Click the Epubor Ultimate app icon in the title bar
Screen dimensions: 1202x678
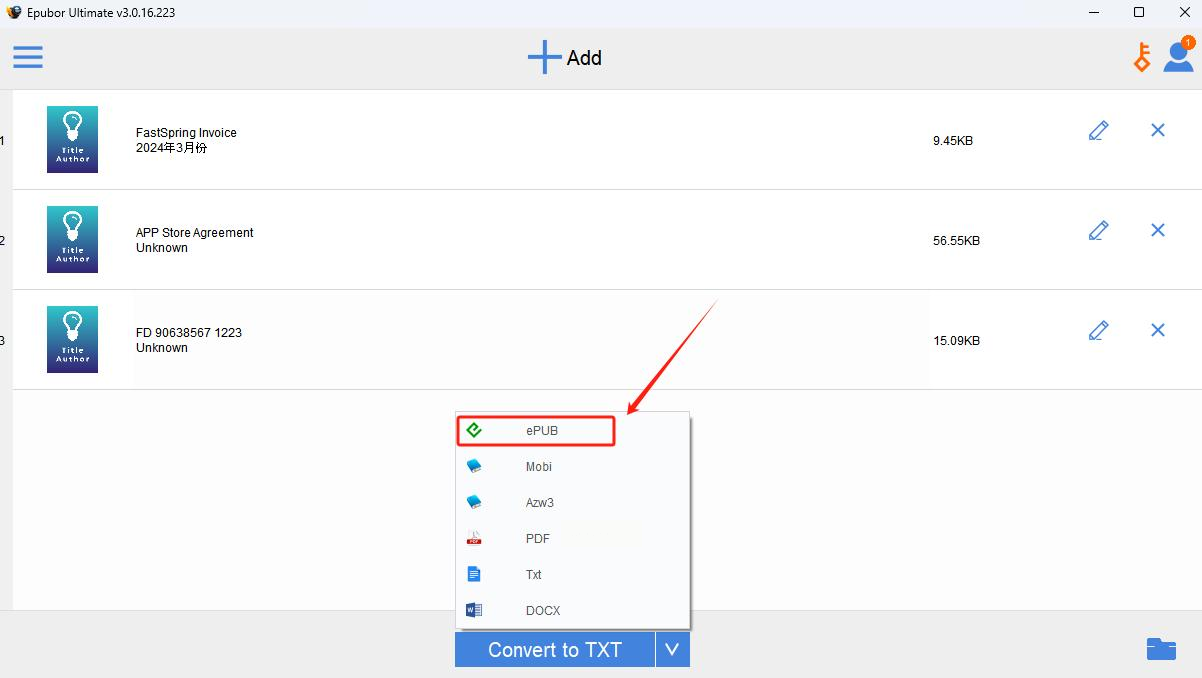click(x=14, y=12)
